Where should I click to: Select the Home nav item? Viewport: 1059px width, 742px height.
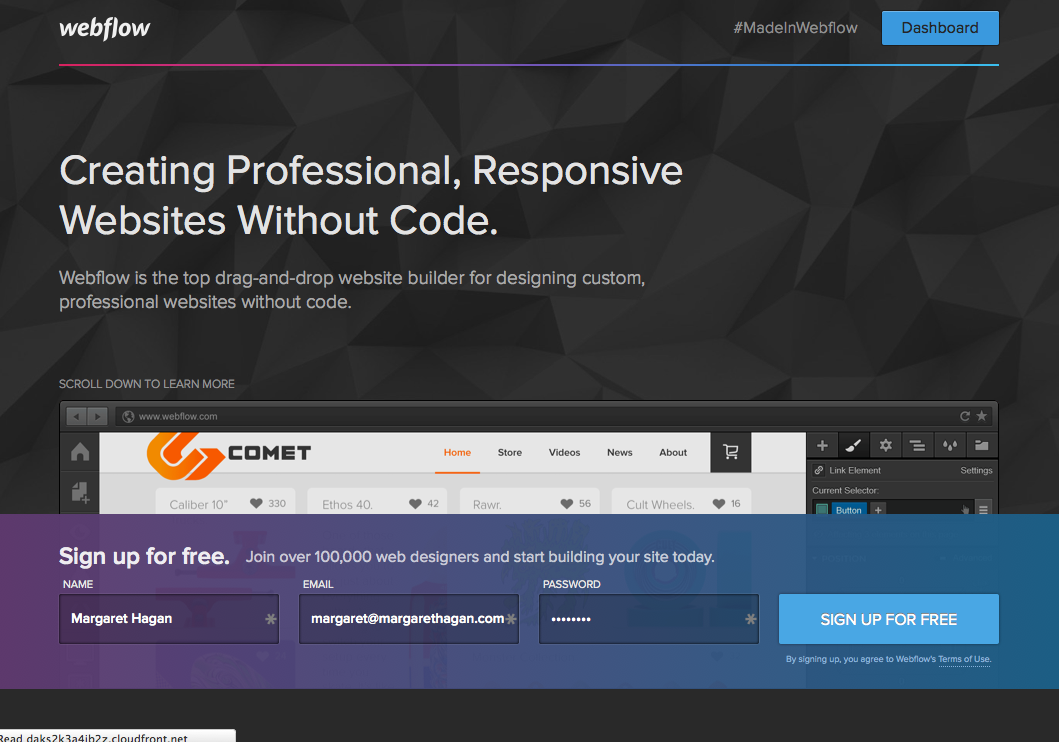[x=457, y=452]
